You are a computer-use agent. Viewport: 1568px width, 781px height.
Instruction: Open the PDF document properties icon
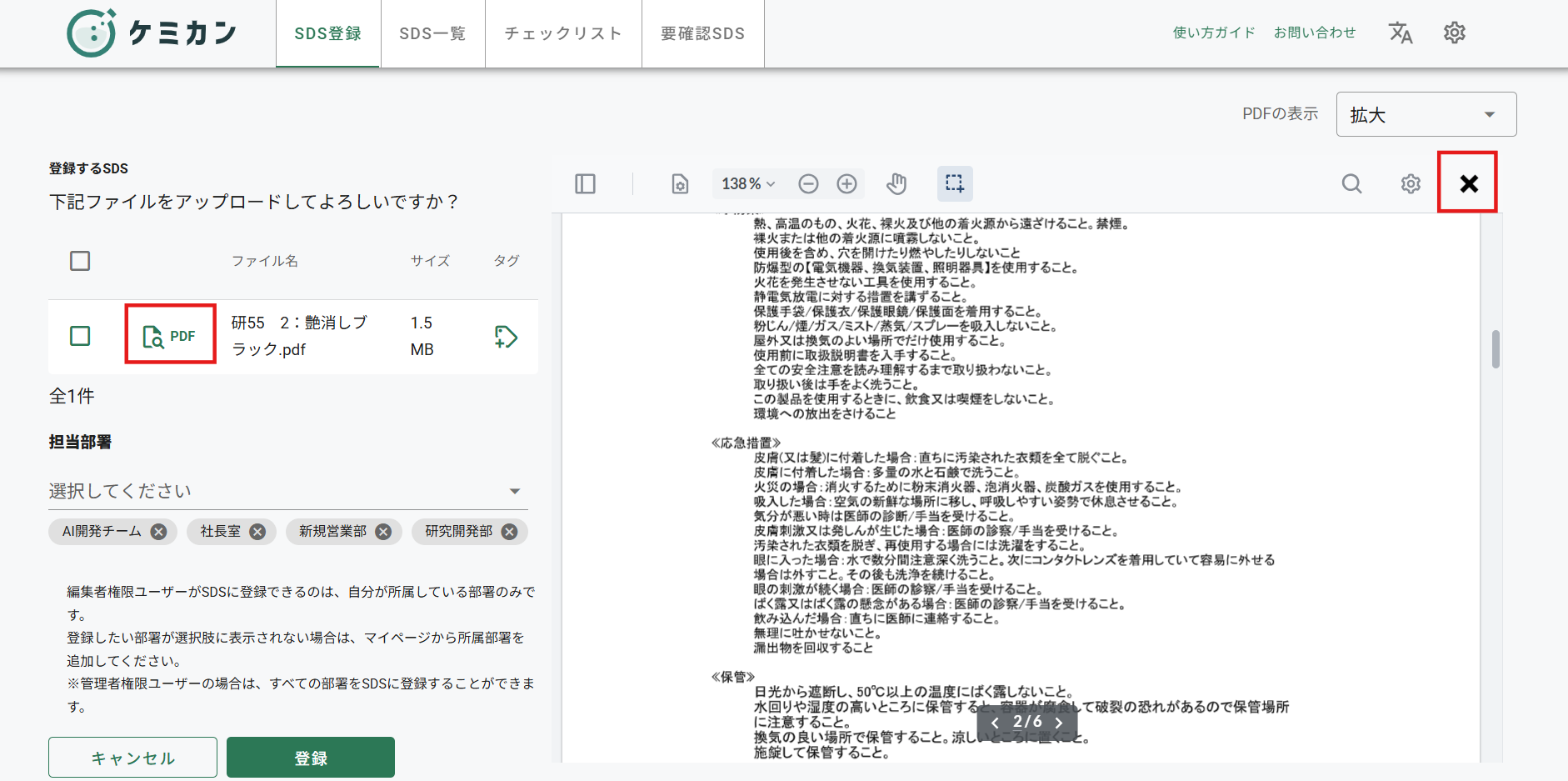click(681, 183)
